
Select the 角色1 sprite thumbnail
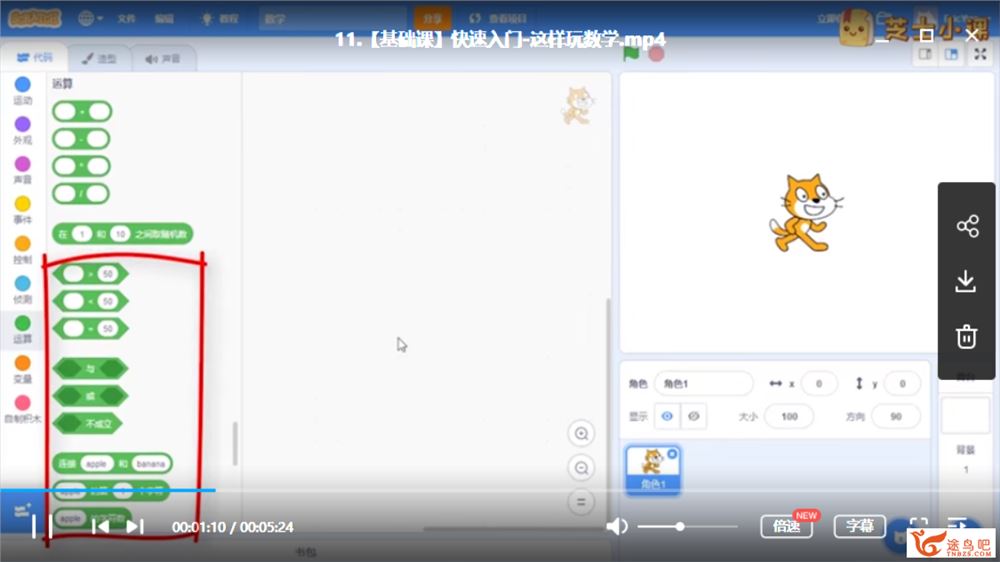click(652, 470)
